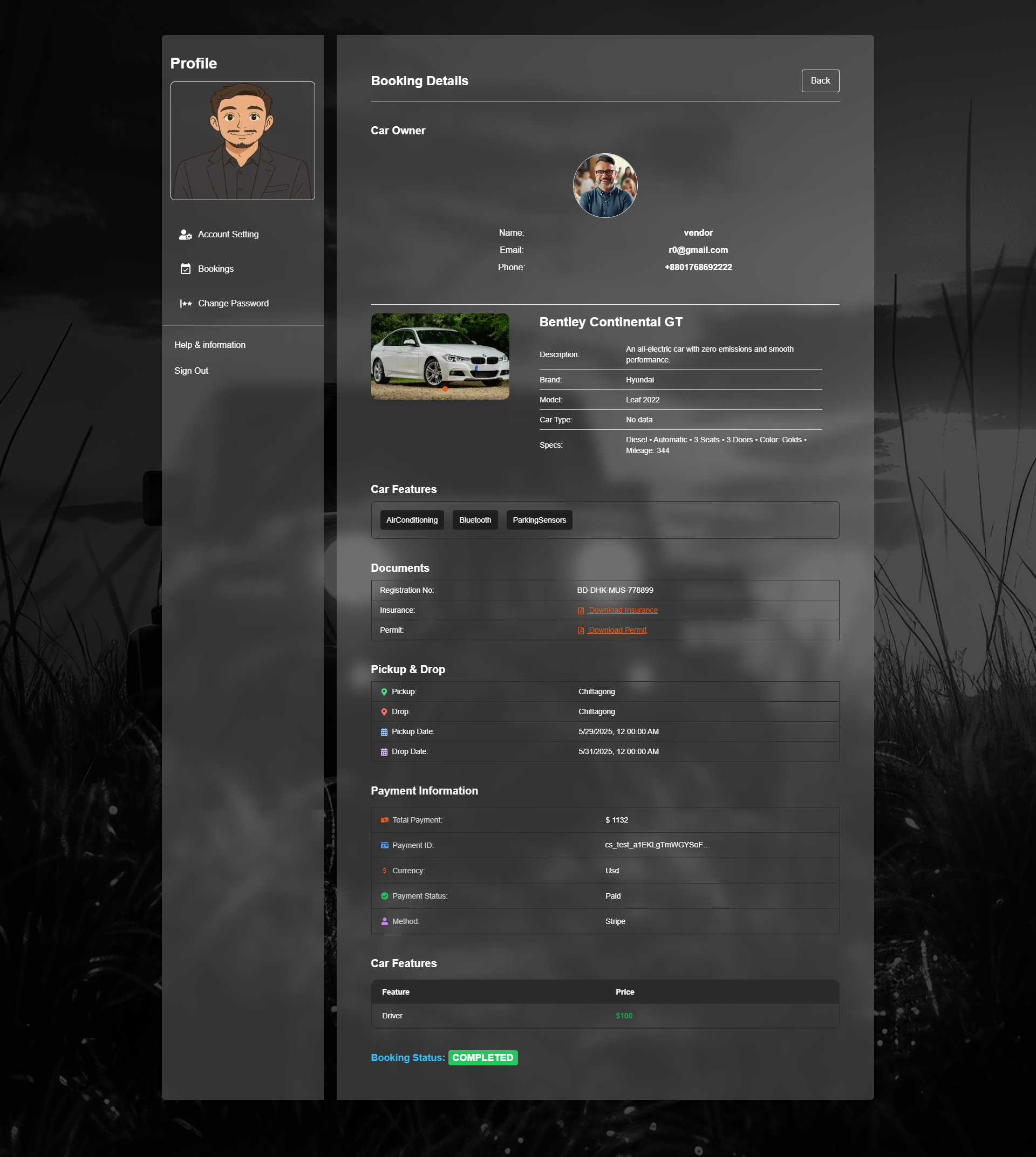Viewport: 1036px width, 1157px height.
Task: Click the green Pickup location pin icon
Action: pyautogui.click(x=384, y=692)
